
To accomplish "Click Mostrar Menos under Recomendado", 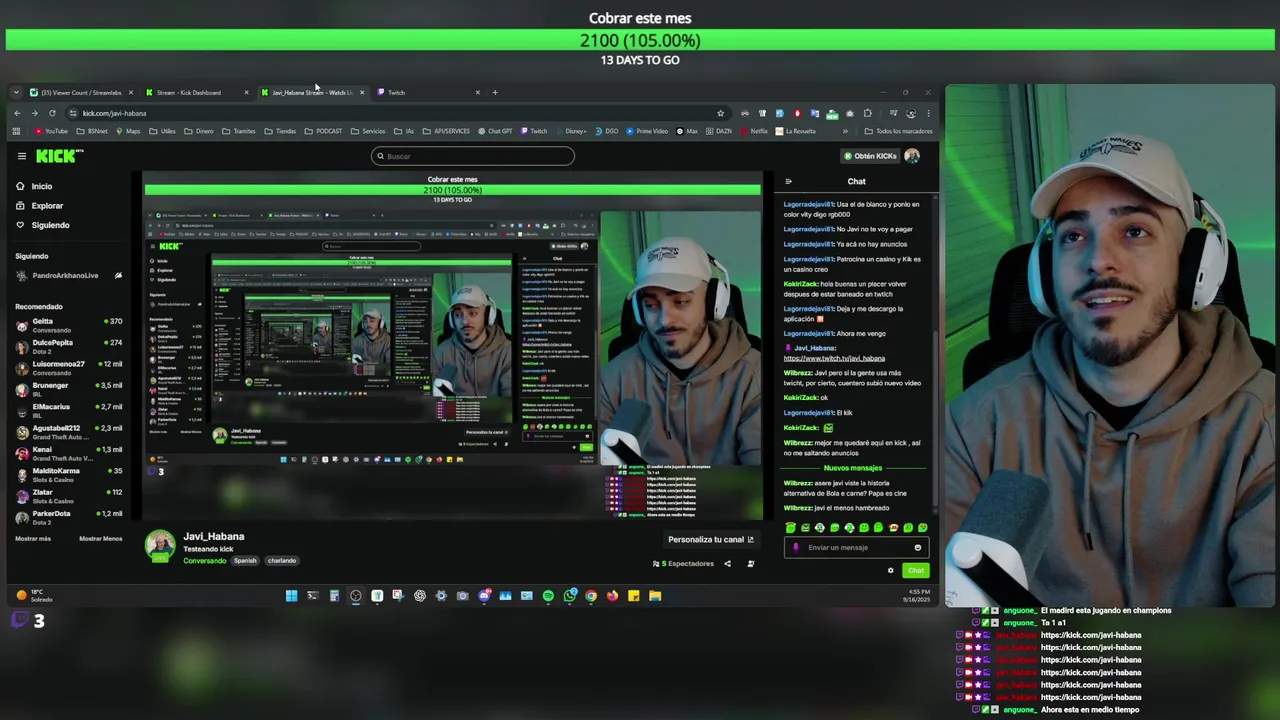I will (101, 539).
